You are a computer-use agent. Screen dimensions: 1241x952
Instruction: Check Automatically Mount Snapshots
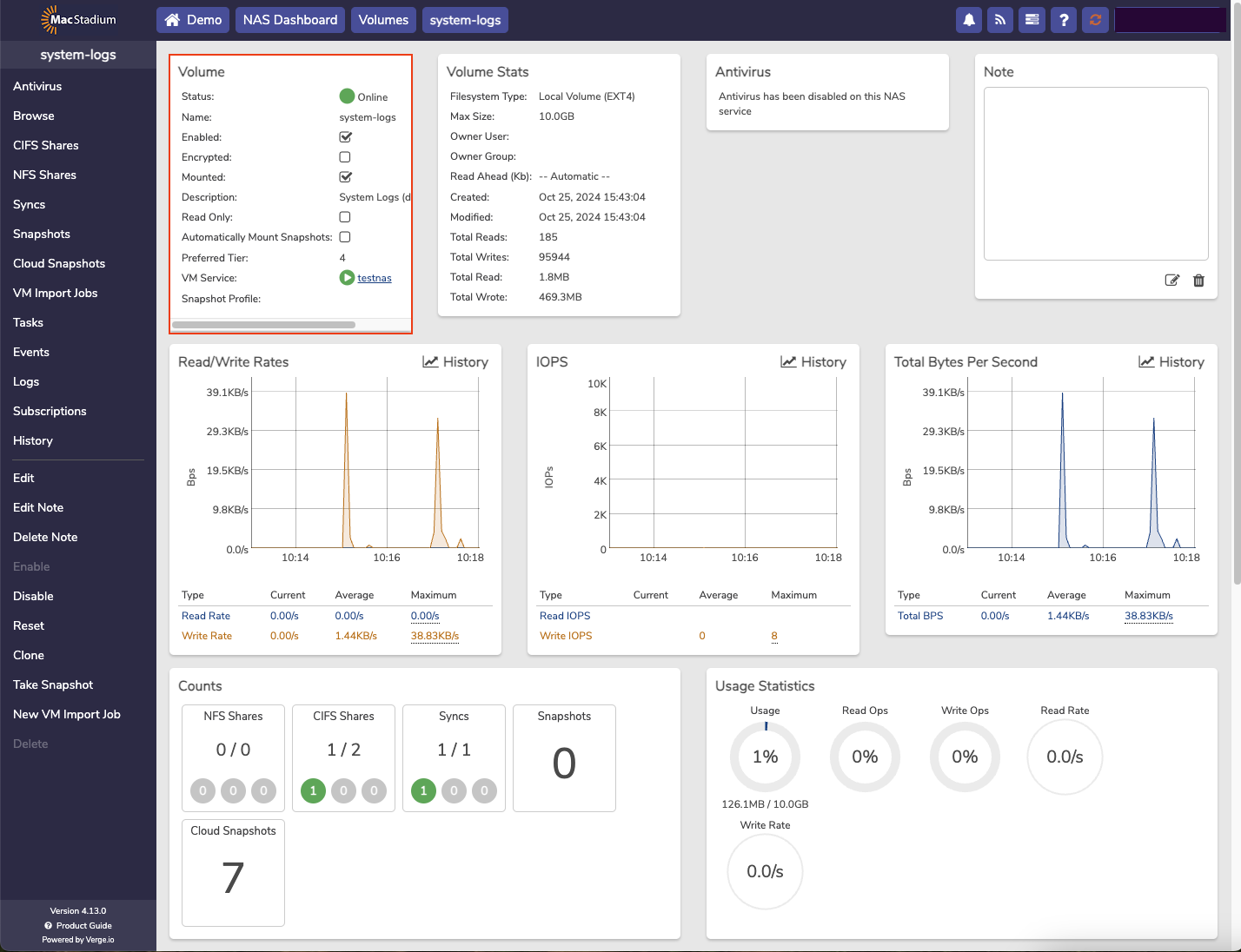(x=344, y=236)
